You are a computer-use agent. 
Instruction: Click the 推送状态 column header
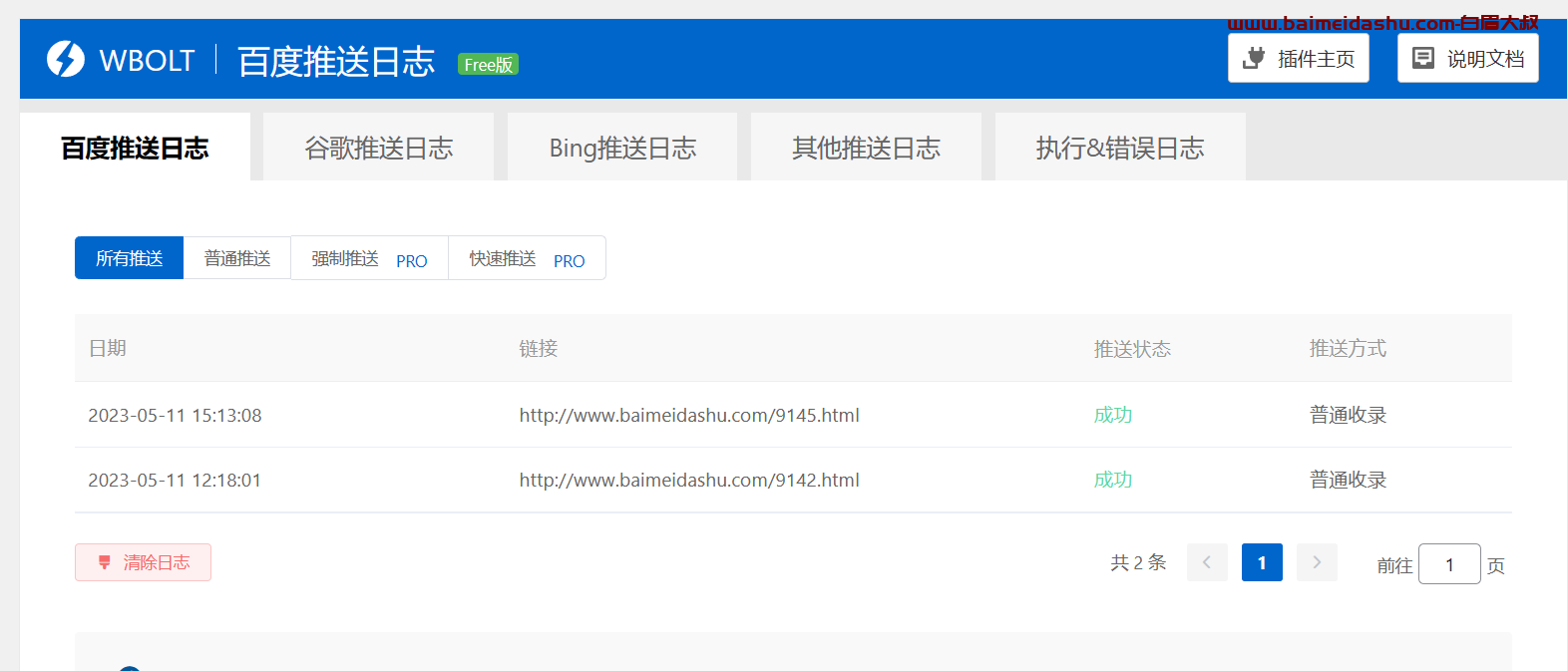tap(1132, 348)
